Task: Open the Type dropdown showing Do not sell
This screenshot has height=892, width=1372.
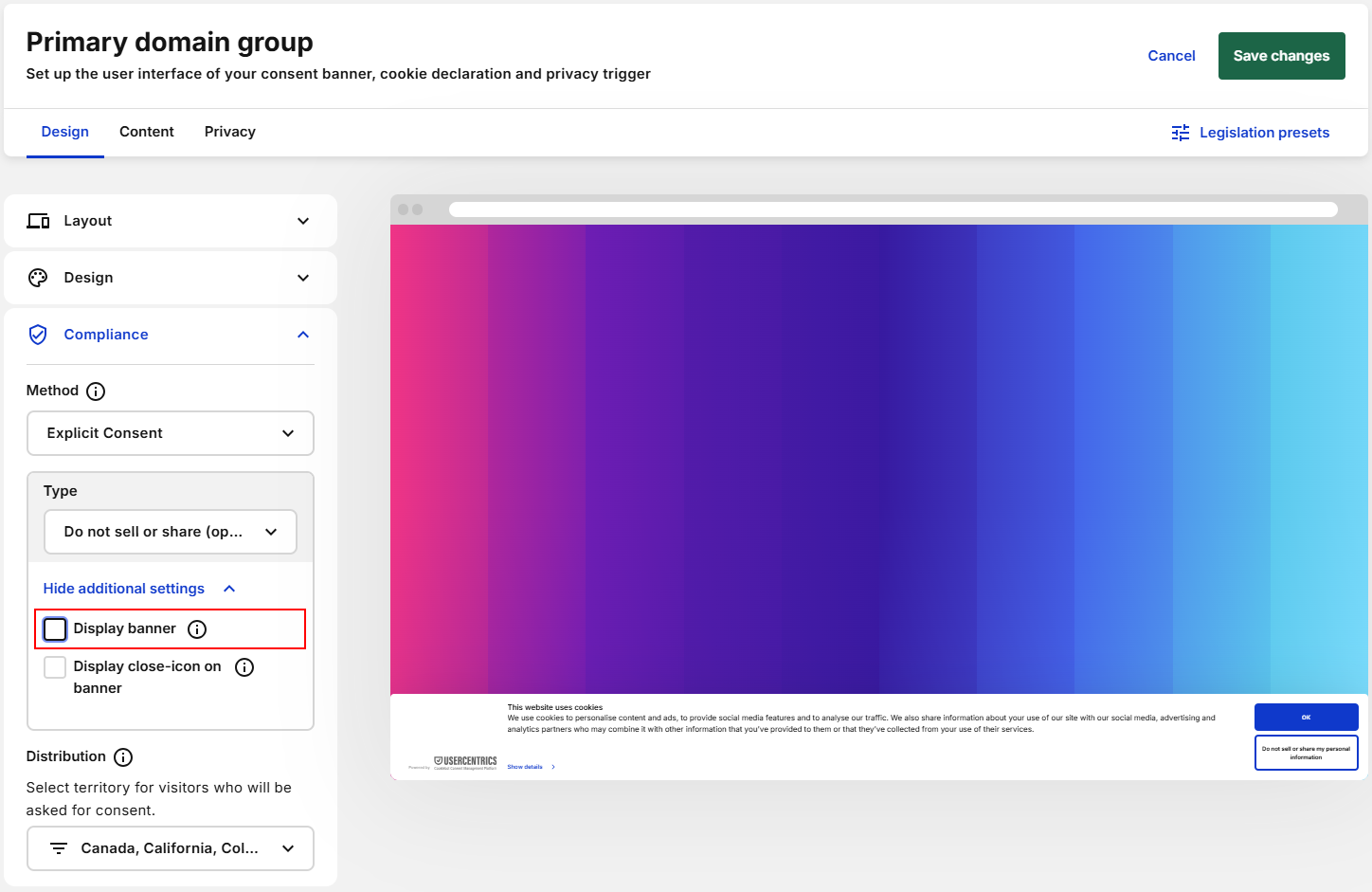Action: coord(170,532)
